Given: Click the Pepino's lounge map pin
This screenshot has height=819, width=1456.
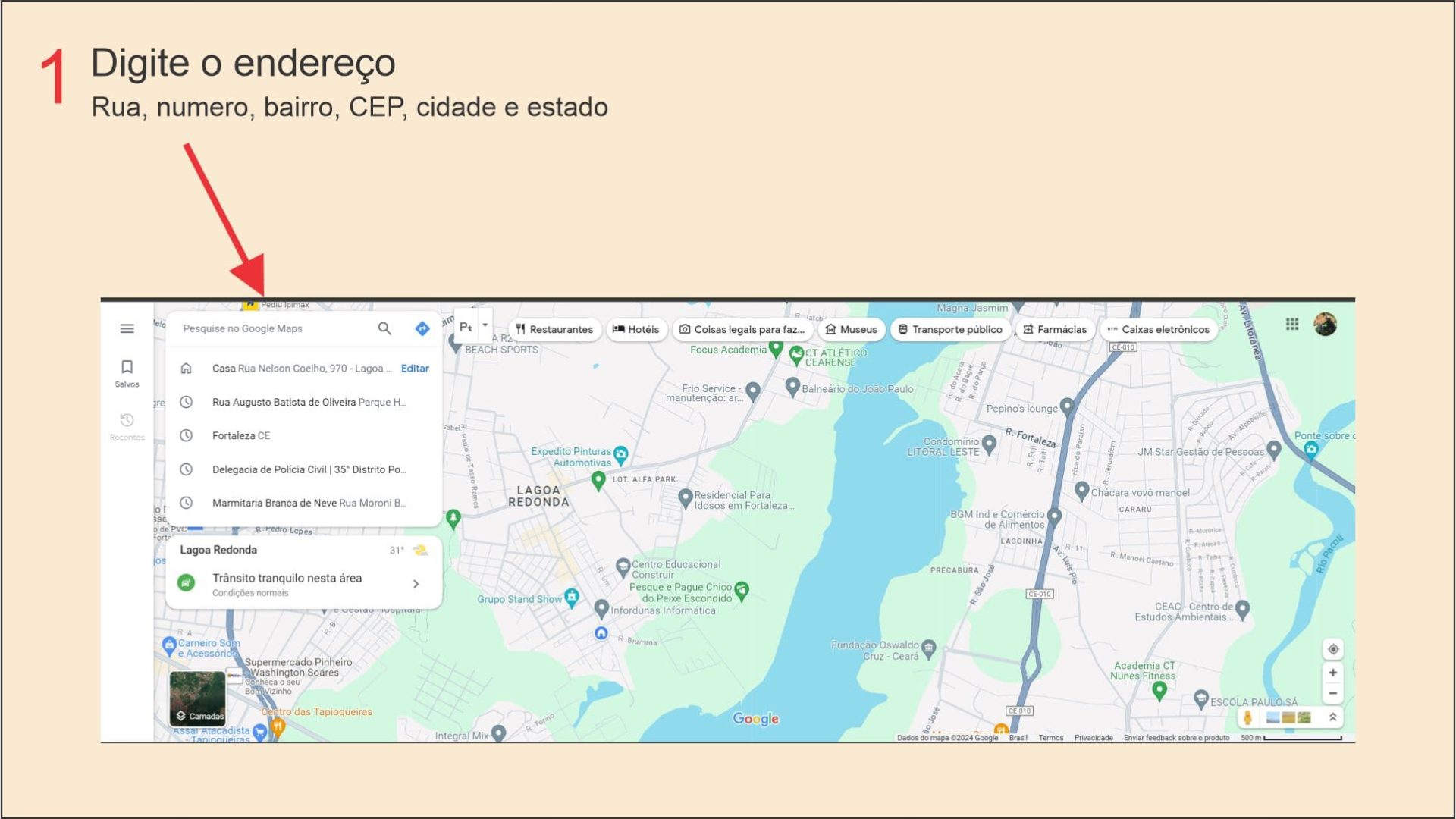Looking at the screenshot, I should click(1067, 407).
